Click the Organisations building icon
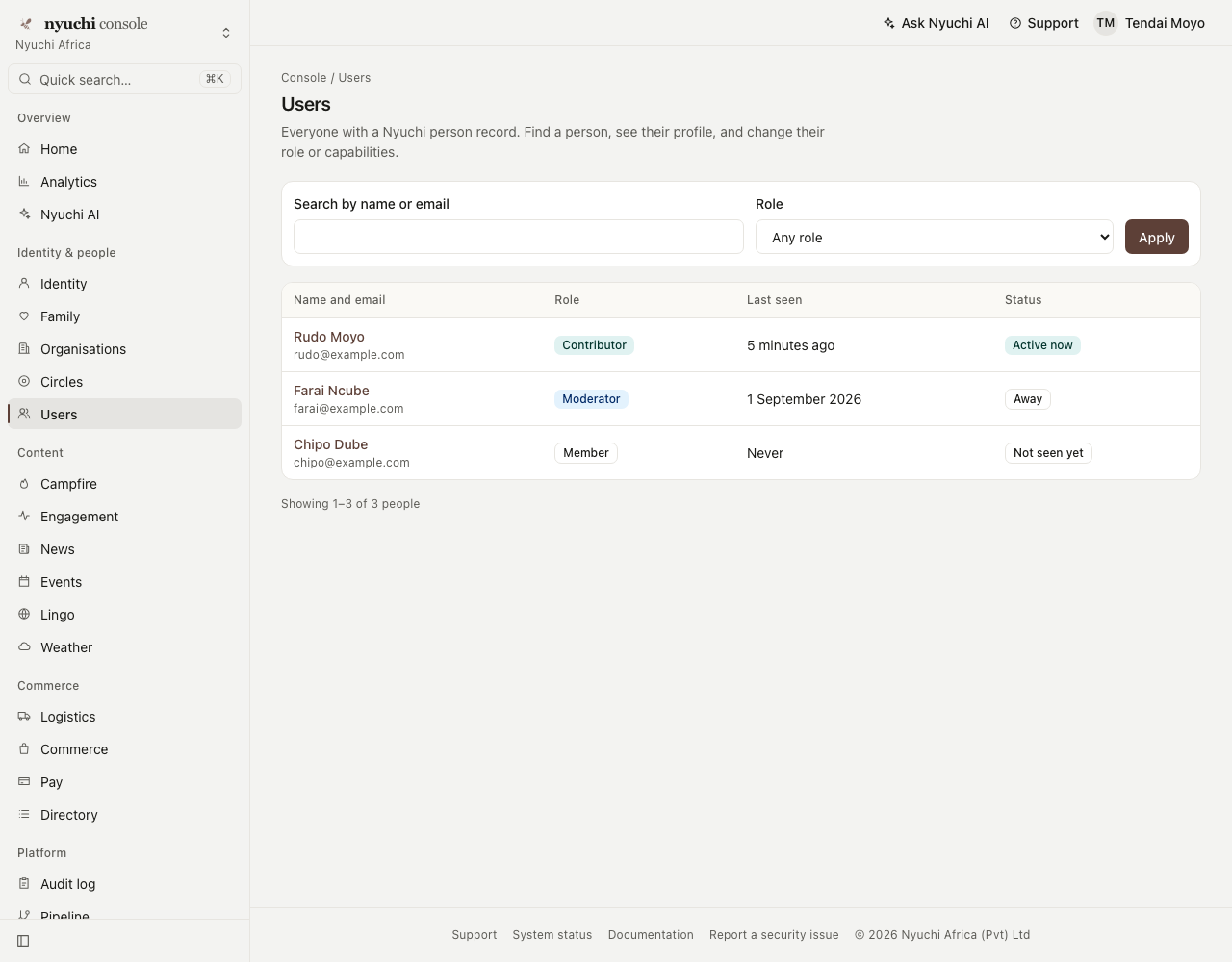Screen dimensions: 1232x962 pos(24,349)
